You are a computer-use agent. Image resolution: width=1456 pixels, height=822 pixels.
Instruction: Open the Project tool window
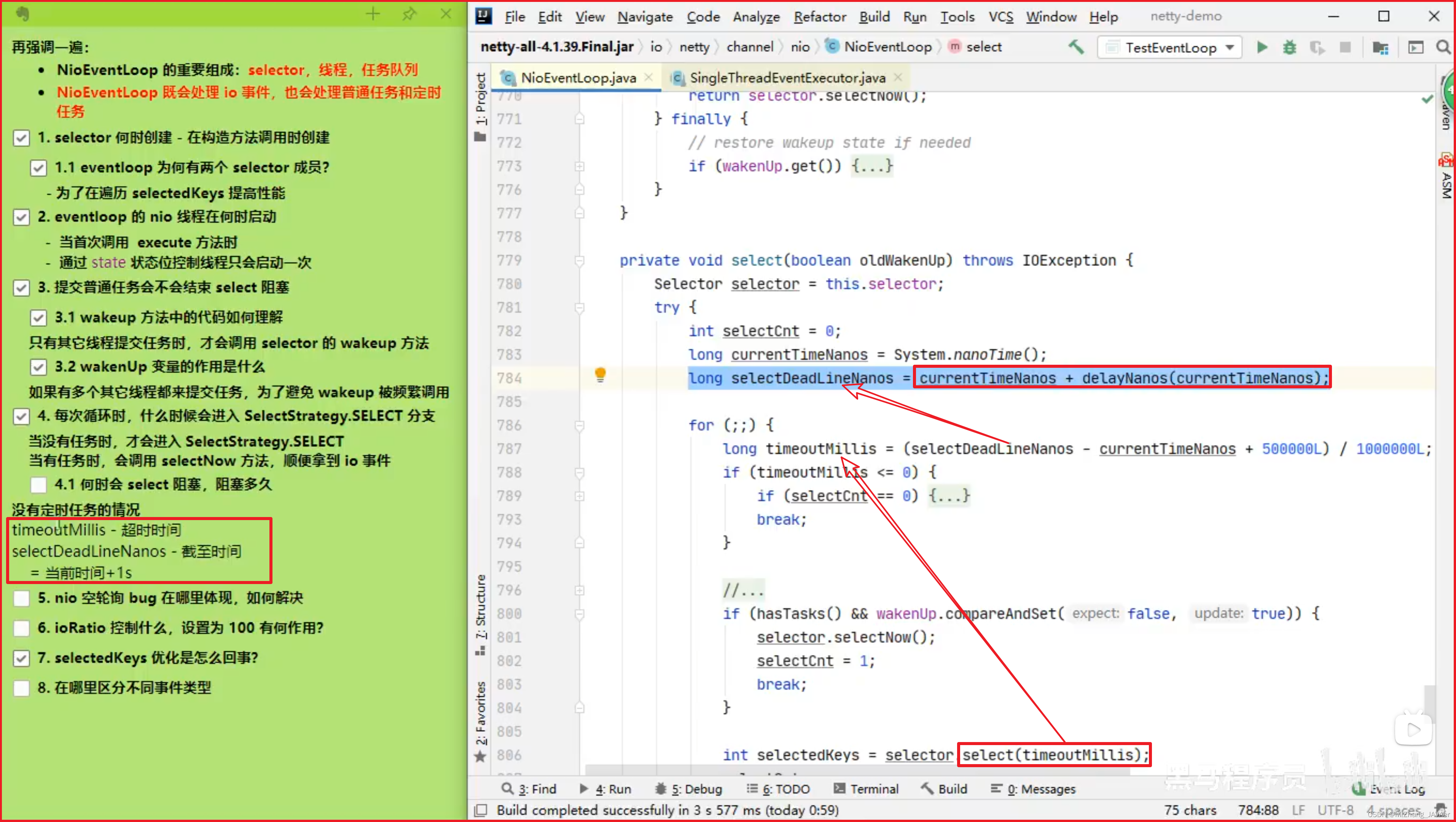(480, 106)
